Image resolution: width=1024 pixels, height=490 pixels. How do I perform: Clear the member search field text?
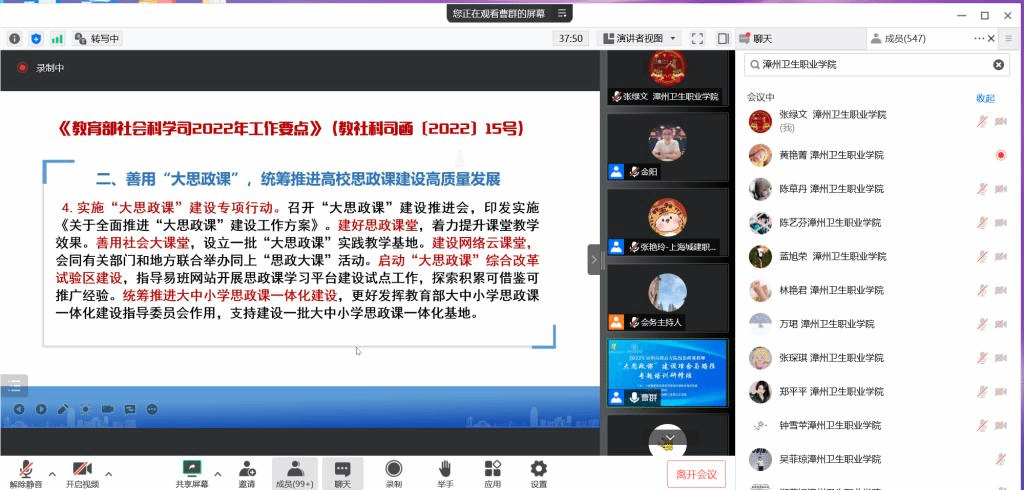pos(998,65)
